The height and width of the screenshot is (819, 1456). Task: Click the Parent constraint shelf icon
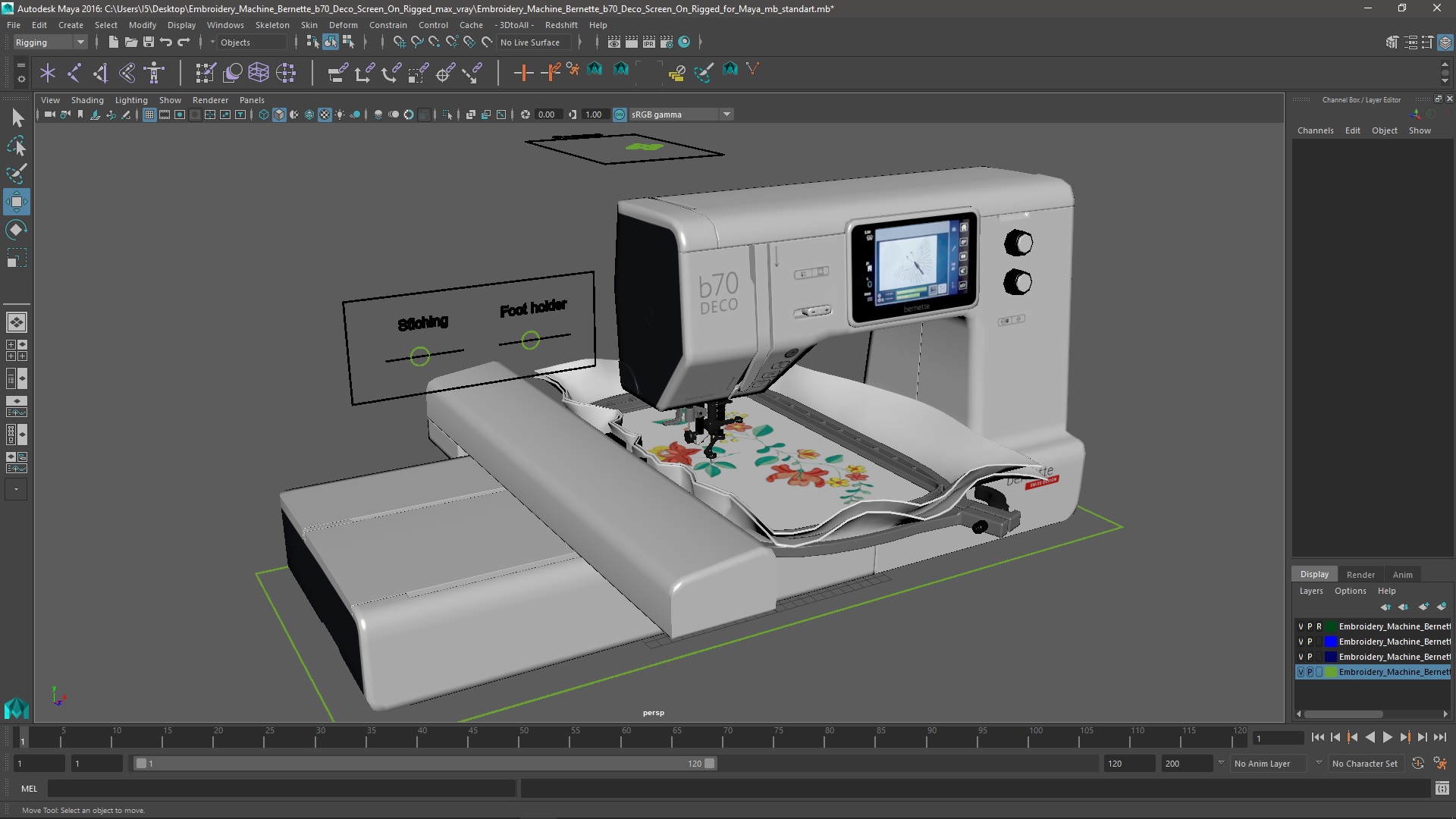pyautogui.click(x=337, y=73)
